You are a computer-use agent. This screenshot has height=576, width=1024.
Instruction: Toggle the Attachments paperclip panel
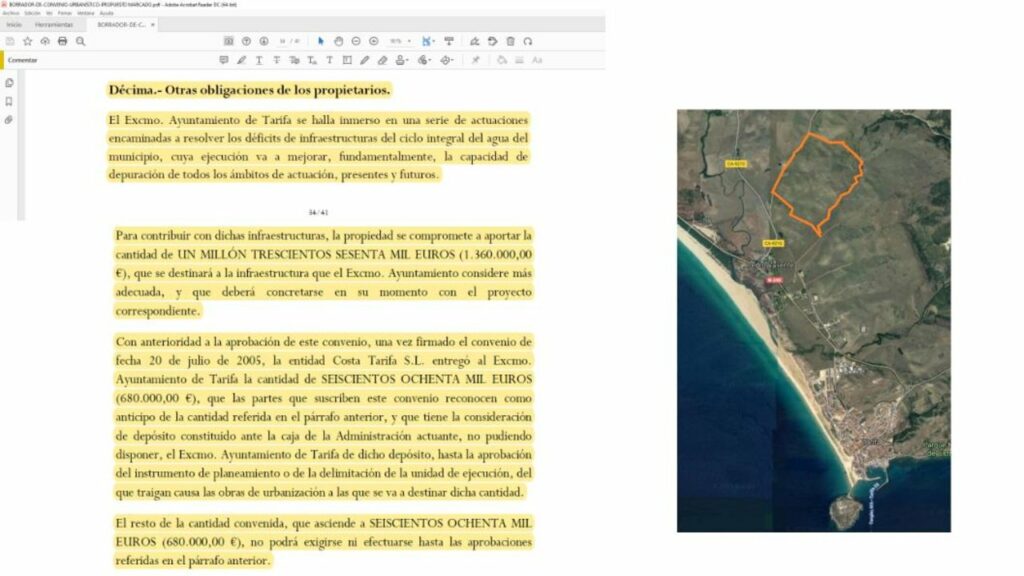(9, 118)
